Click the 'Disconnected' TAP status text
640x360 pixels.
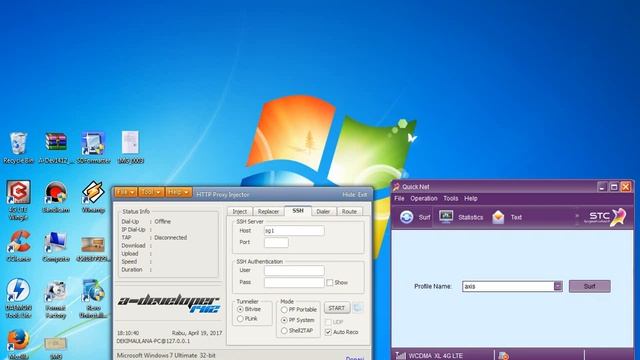[171, 238]
